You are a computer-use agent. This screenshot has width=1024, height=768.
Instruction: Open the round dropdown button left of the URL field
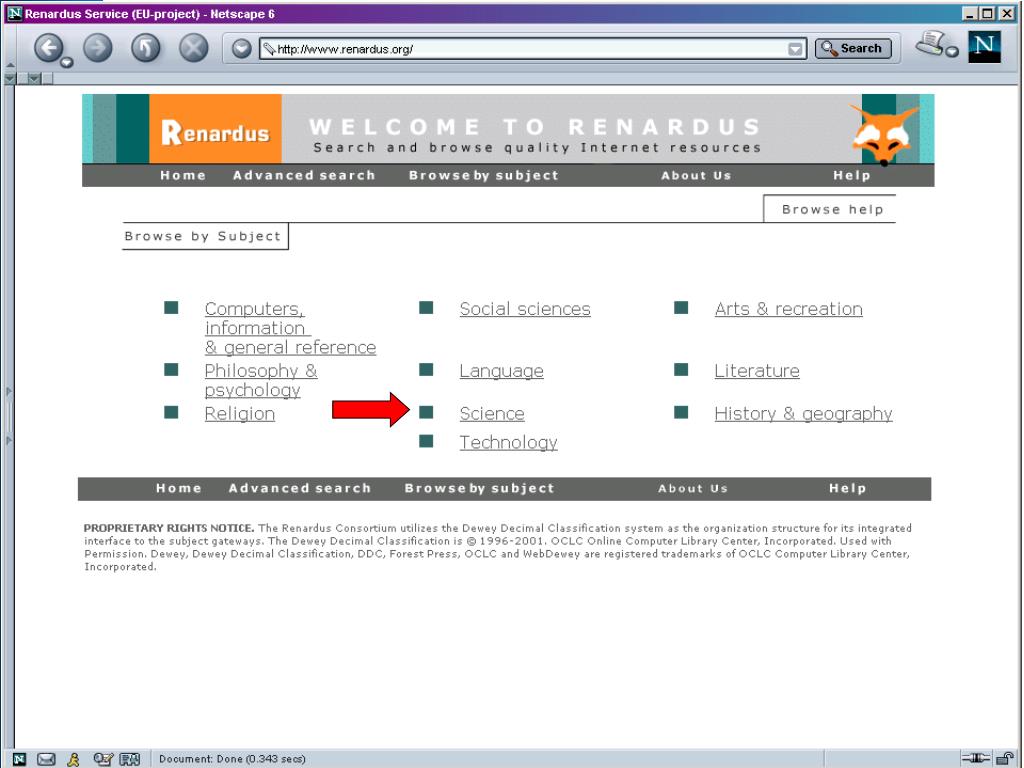point(242,48)
